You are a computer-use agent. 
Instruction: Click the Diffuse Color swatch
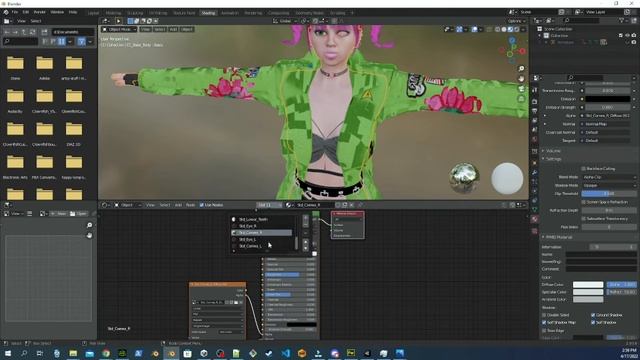588,284
